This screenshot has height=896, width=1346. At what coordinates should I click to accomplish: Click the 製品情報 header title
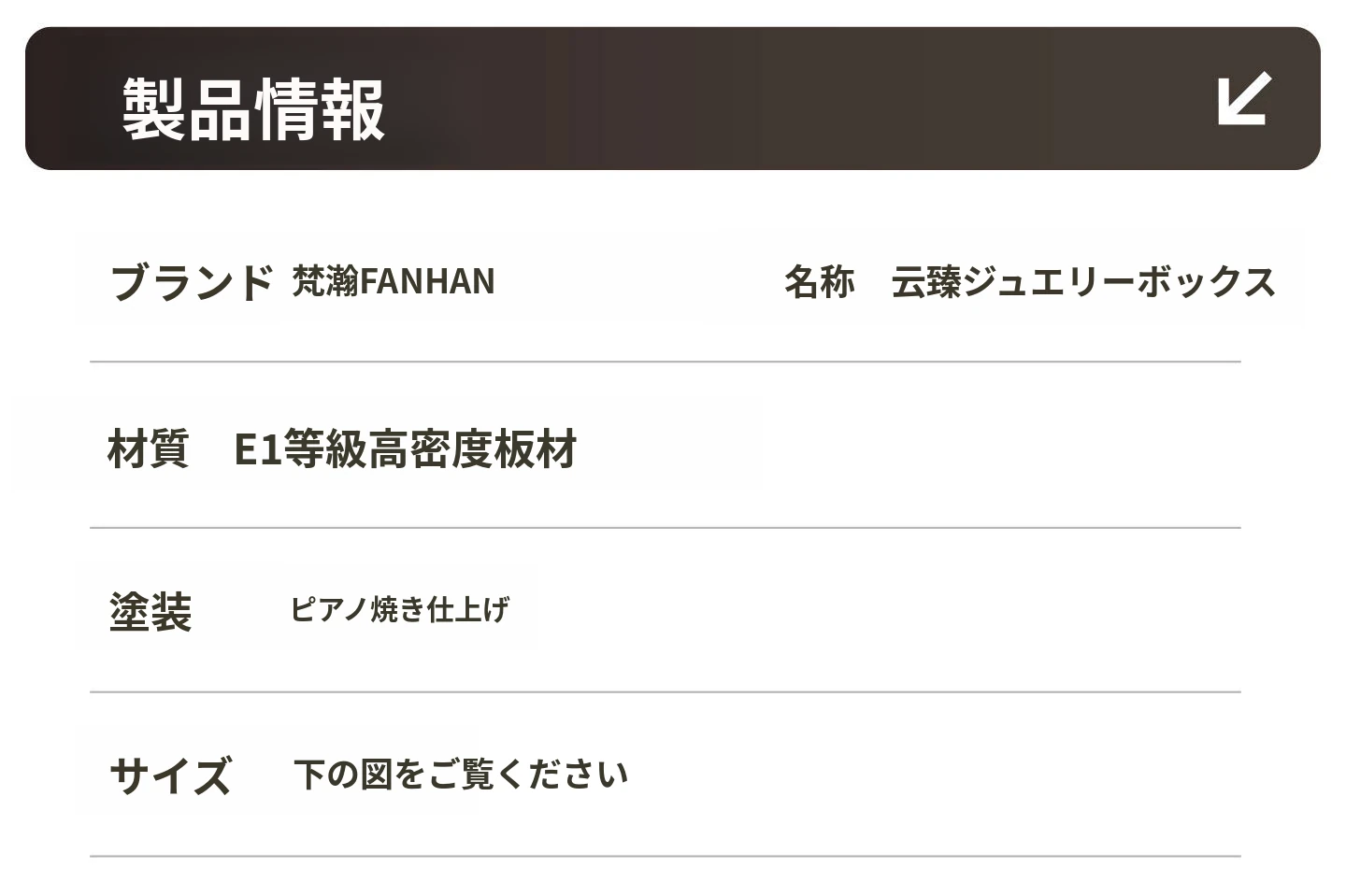coord(253,109)
